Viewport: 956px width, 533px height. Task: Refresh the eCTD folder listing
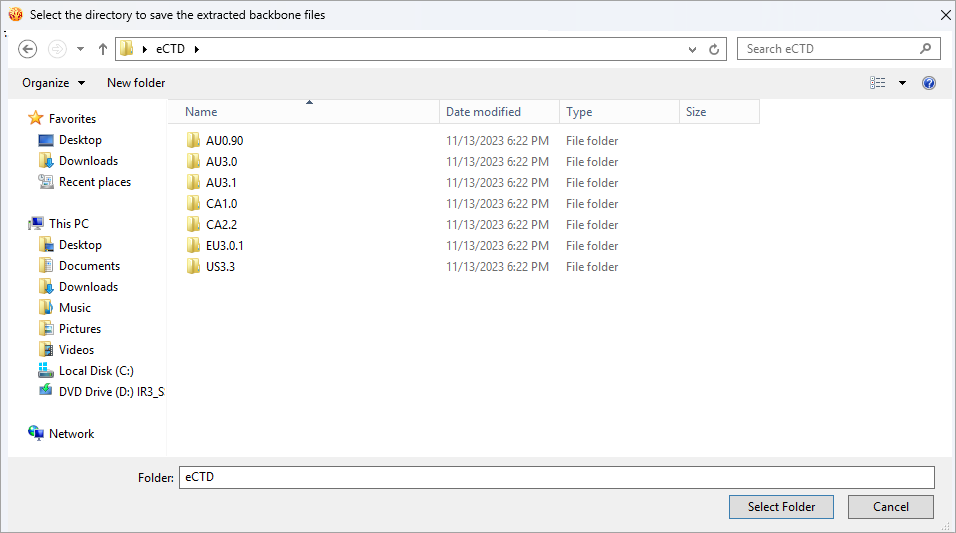[x=714, y=49]
